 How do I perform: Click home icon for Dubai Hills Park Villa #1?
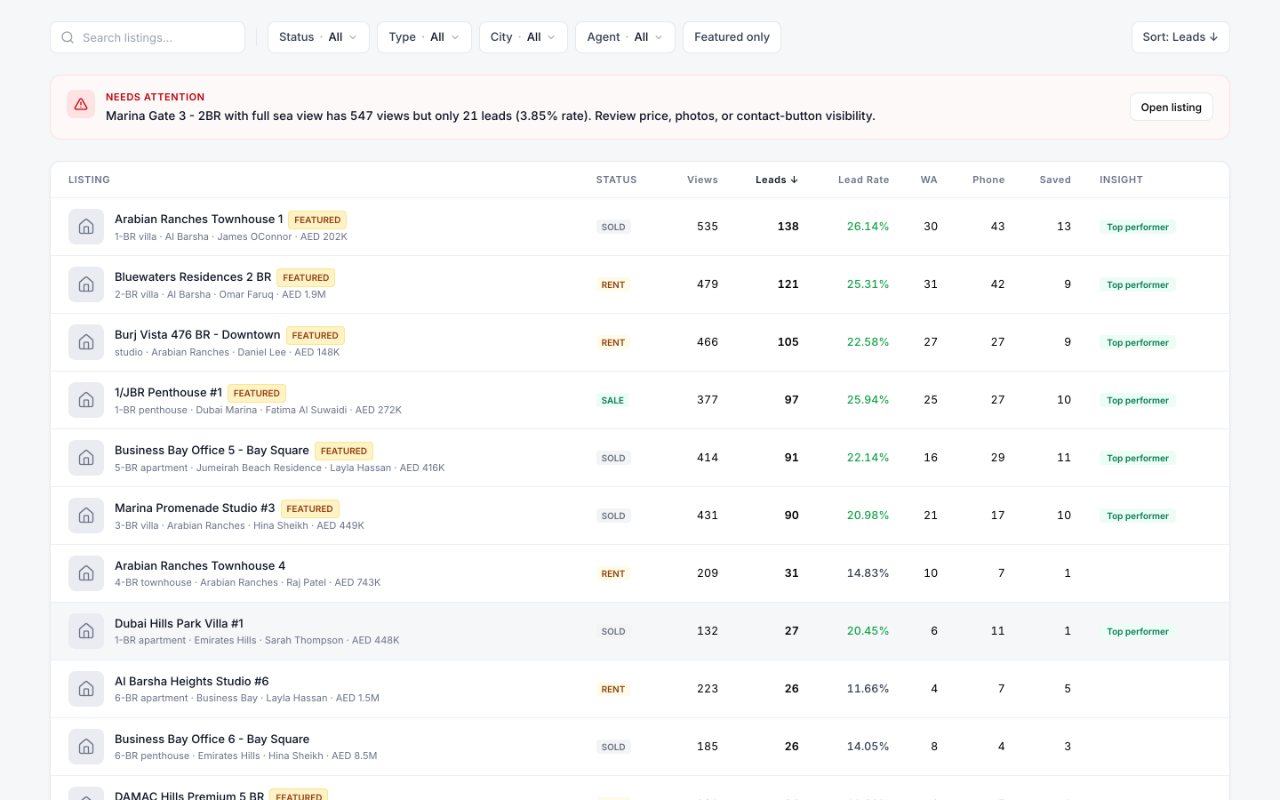[86, 631]
